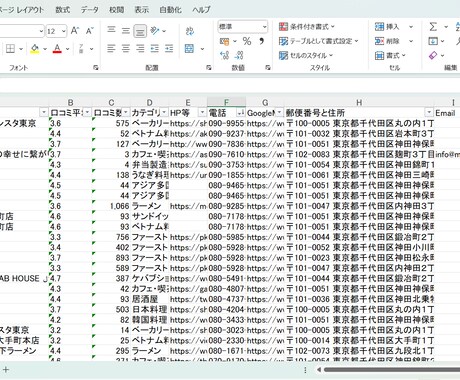Click the borders icon in the Font group

tap(10, 49)
